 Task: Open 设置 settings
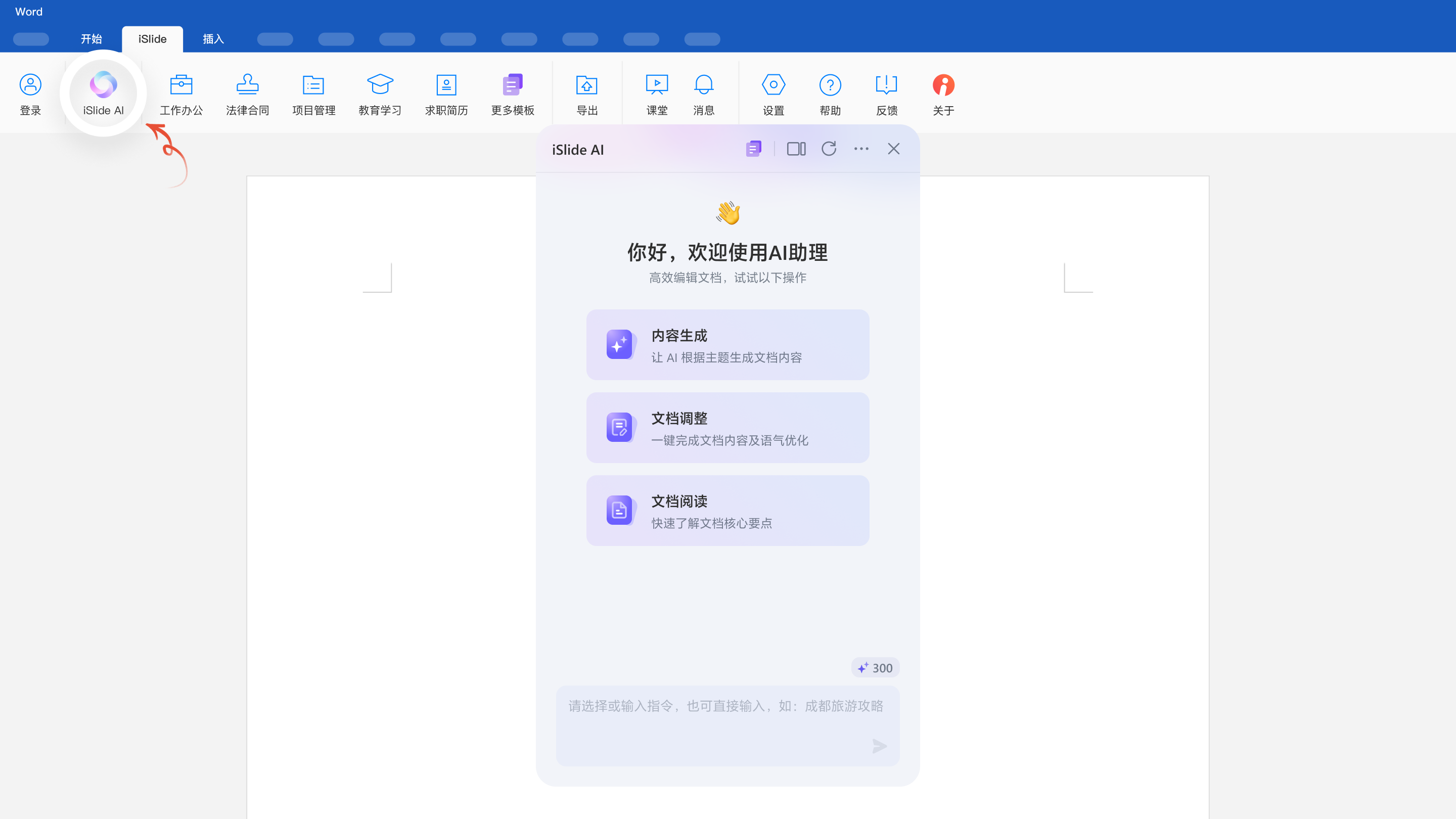773,95
